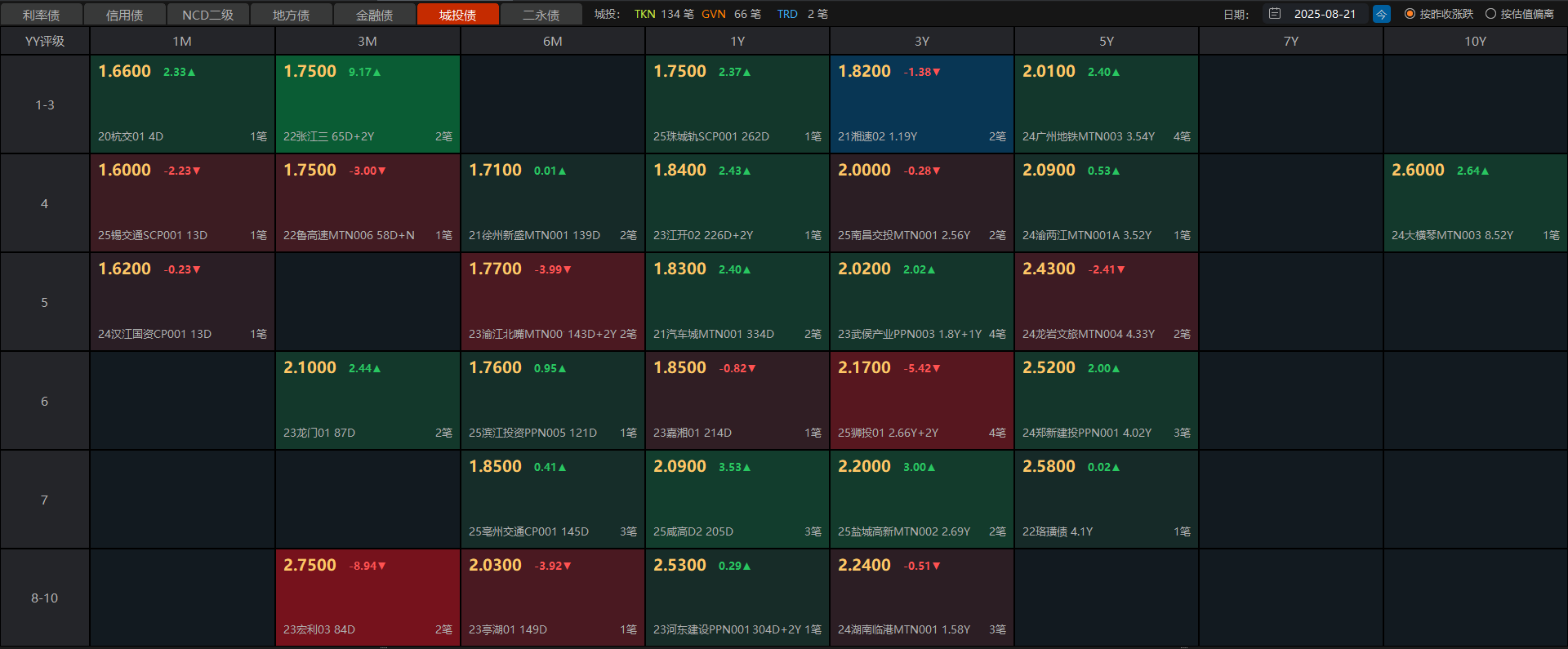
Task: Switch to the 利率债 tab
Action: coord(42,15)
